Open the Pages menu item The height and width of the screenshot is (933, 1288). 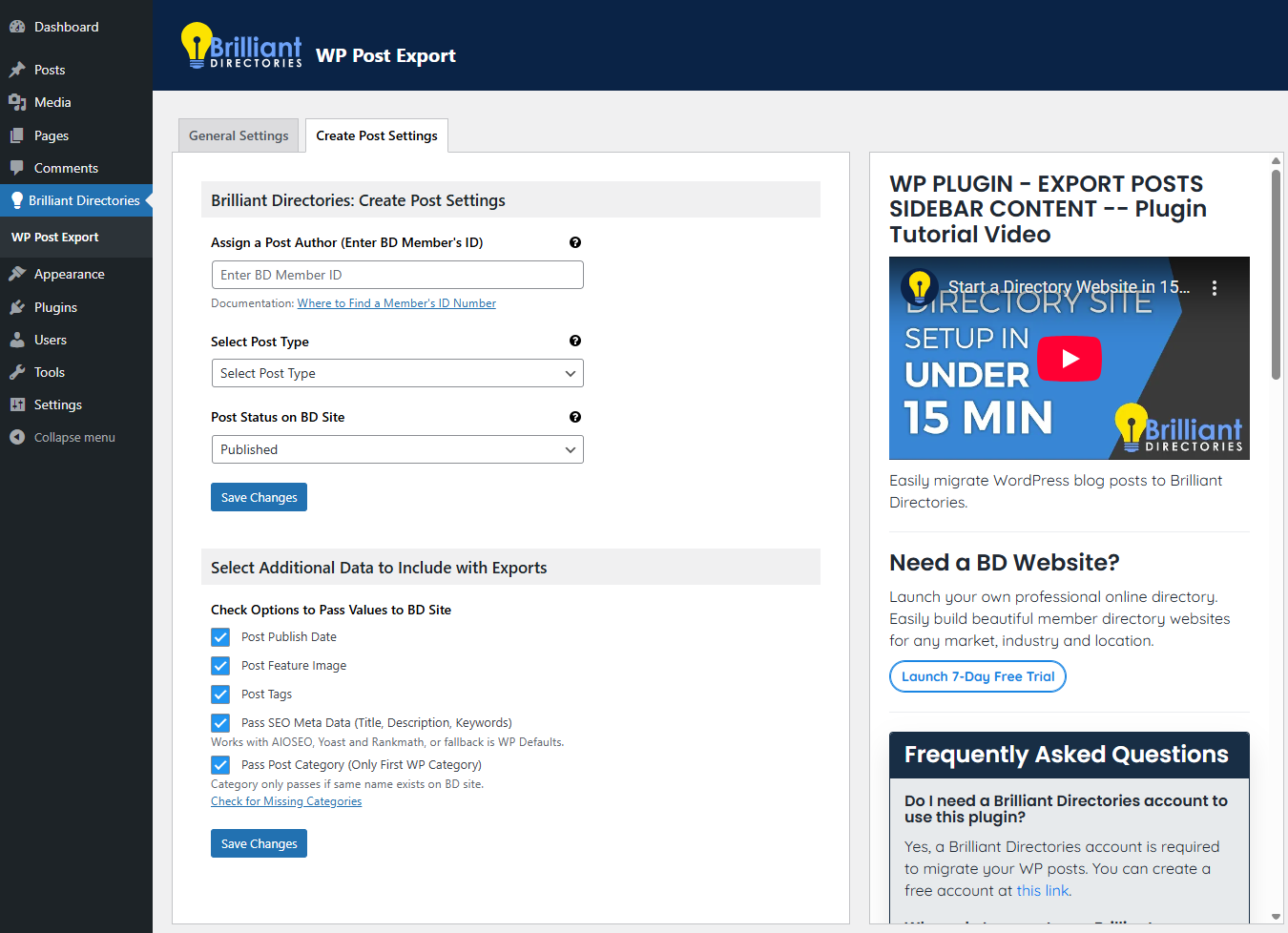click(x=76, y=135)
